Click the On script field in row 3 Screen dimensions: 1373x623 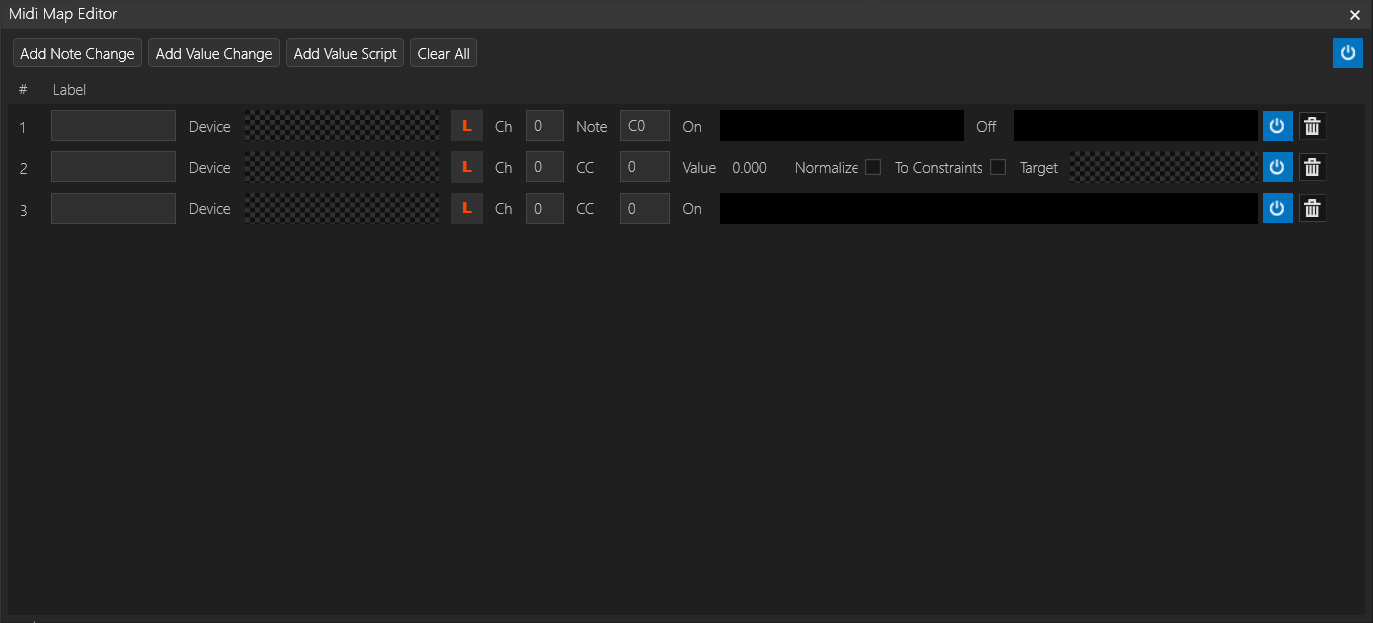[x=989, y=208]
